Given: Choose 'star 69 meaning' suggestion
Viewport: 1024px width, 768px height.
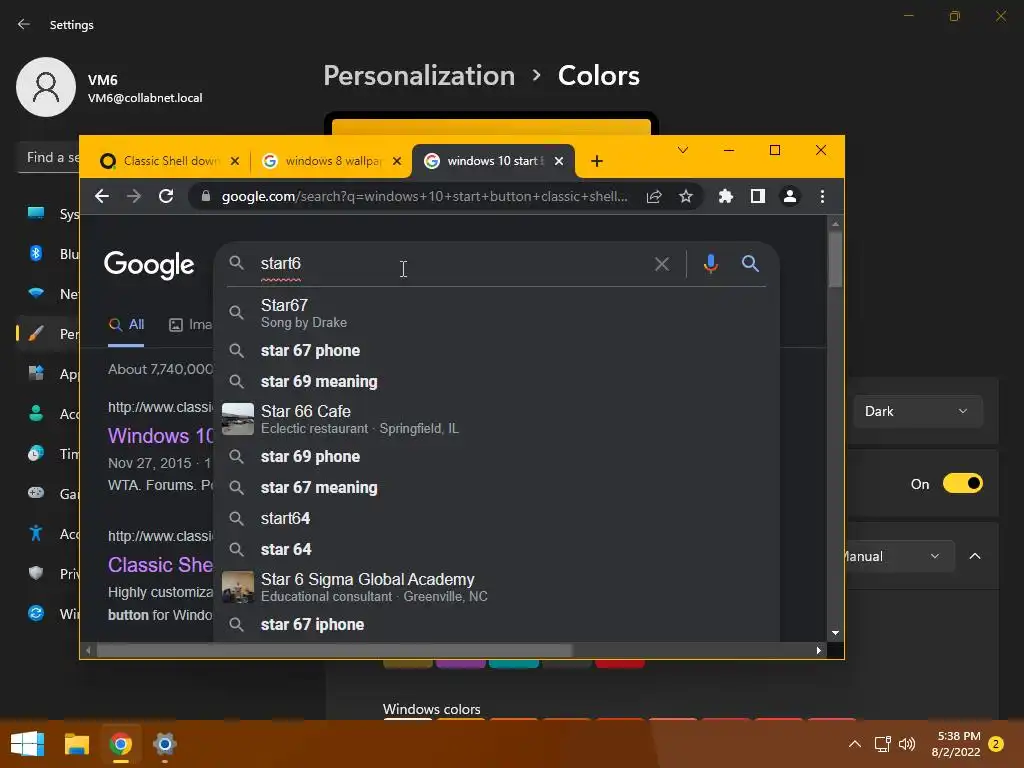Looking at the screenshot, I should pos(496,381).
